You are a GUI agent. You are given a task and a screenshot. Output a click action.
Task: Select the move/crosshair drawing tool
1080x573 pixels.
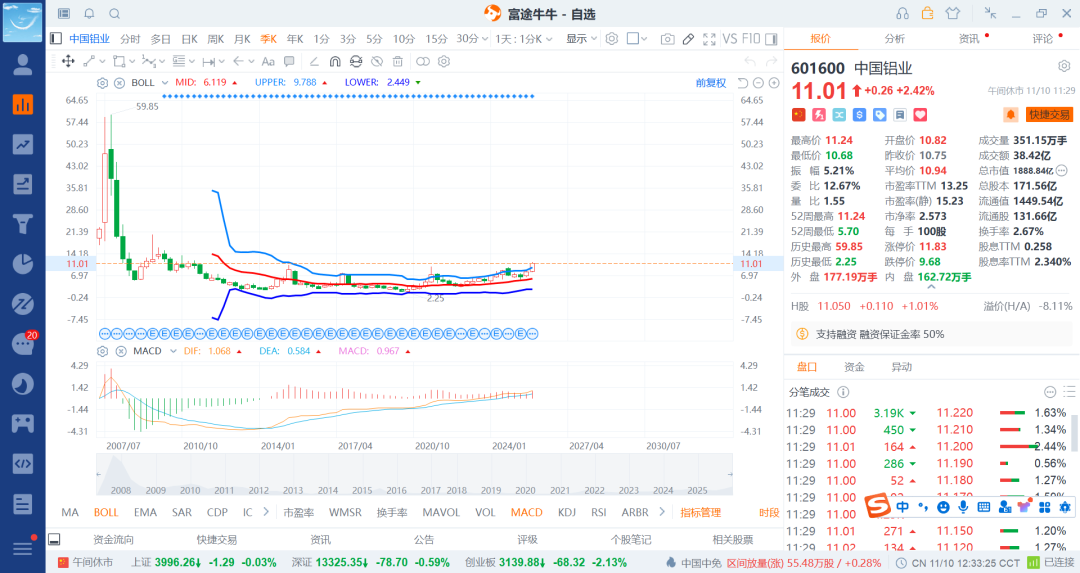[68, 61]
